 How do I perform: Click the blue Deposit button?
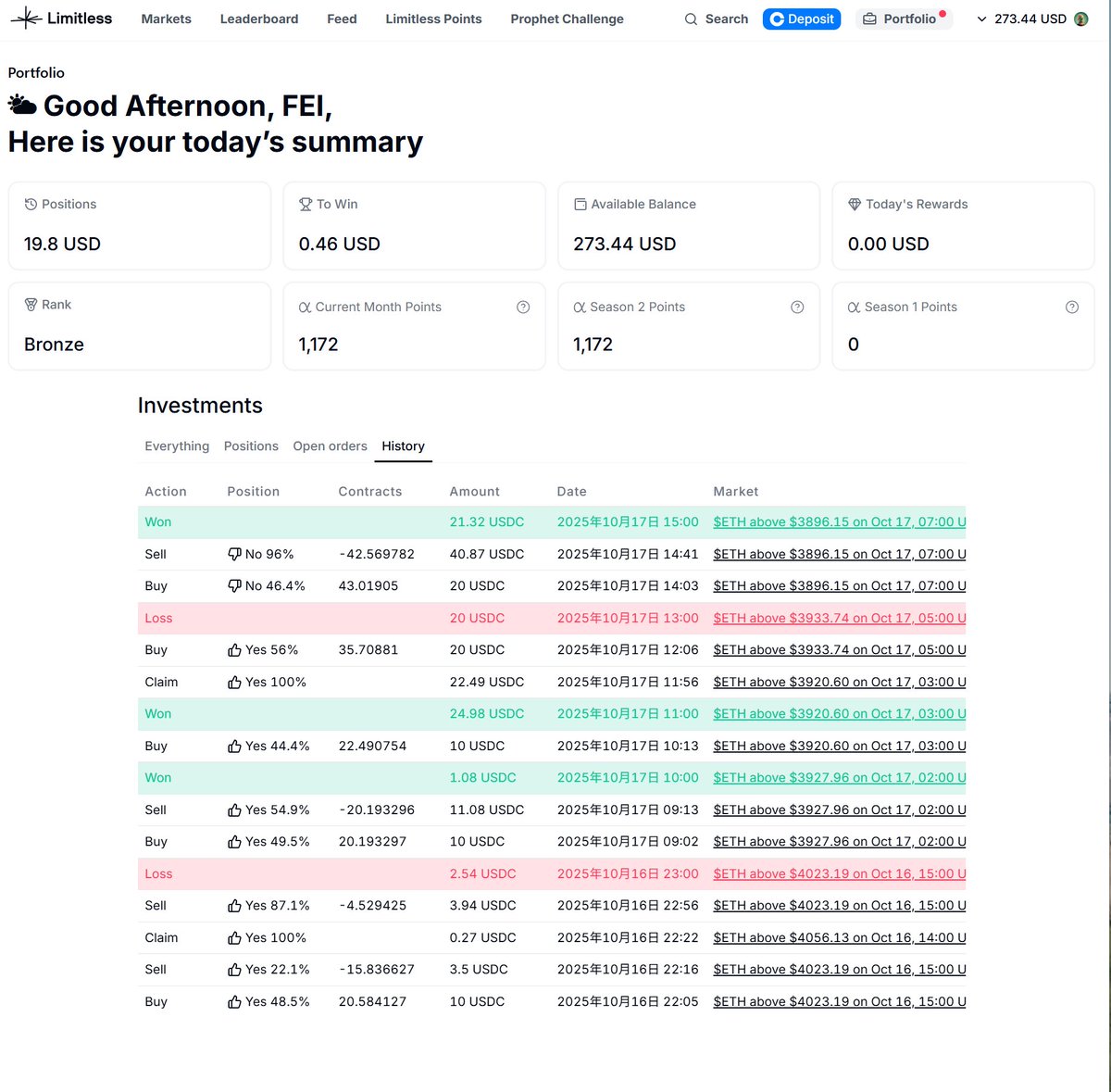[802, 19]
